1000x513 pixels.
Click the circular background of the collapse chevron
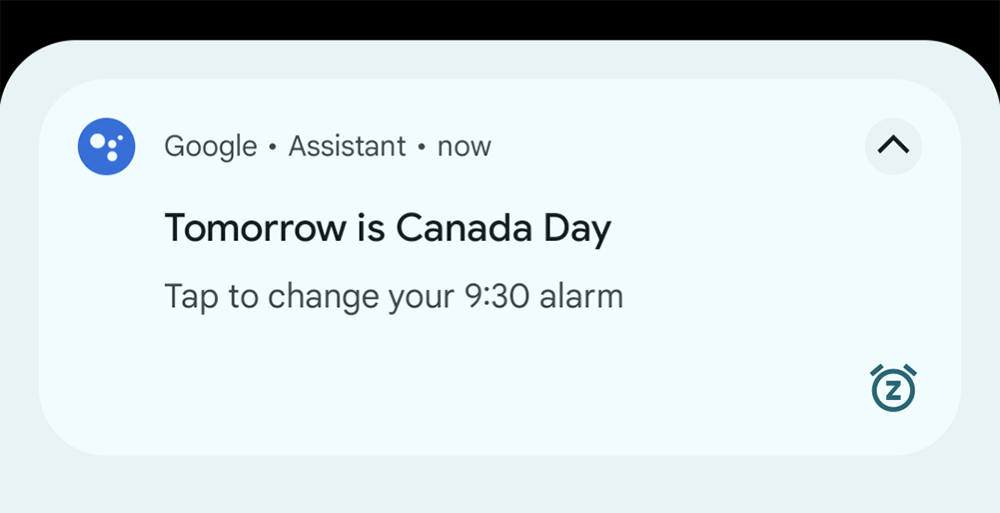893,146
